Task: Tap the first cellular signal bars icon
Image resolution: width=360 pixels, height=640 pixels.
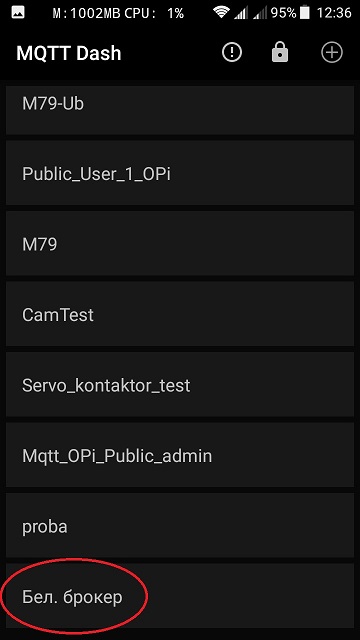Action: [x=241, y=13]
